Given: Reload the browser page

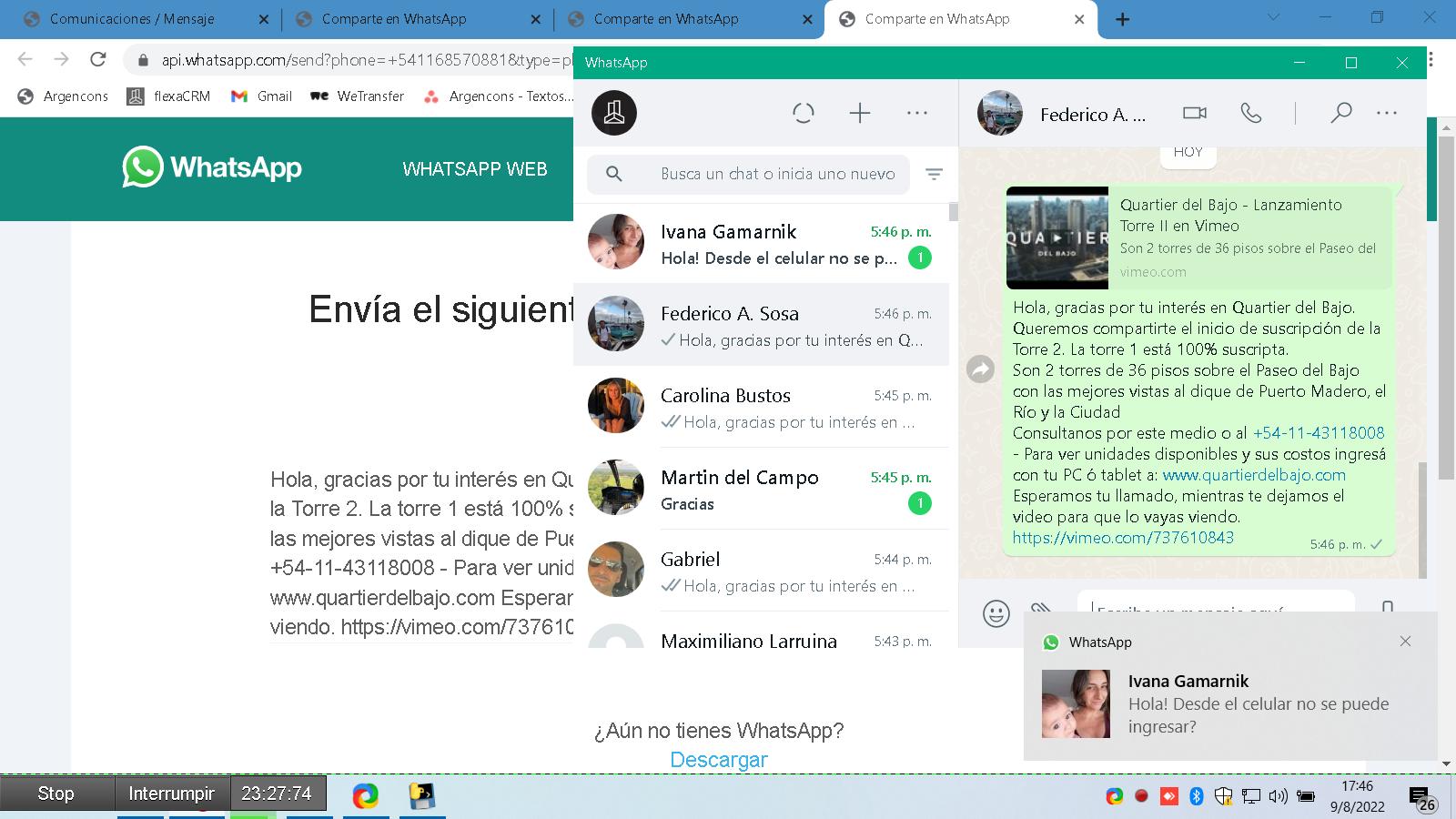Looking at the screenshot, I should point(98,59).
